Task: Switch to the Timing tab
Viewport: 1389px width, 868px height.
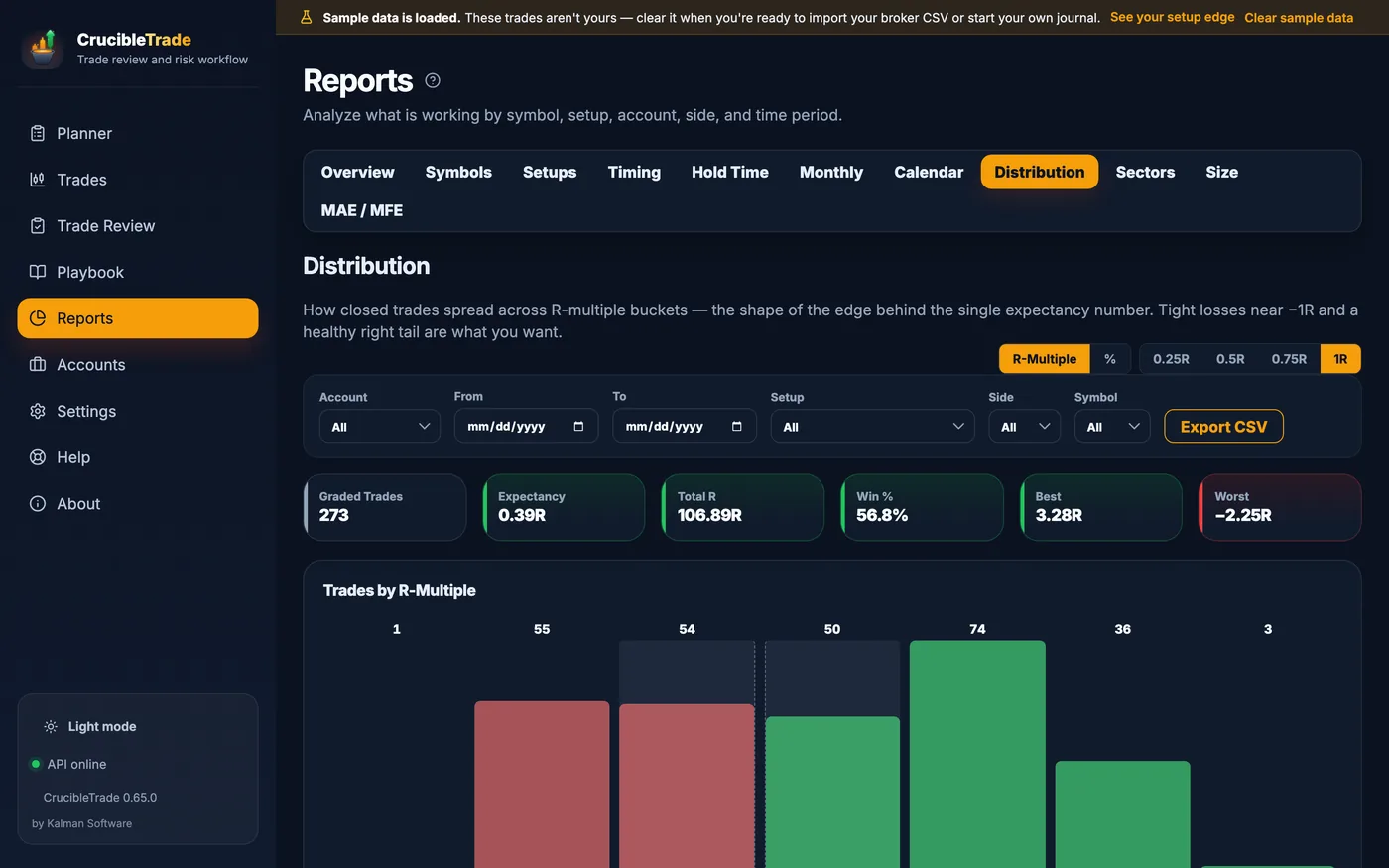Action: pyautogui.click(x=634, y=172)
